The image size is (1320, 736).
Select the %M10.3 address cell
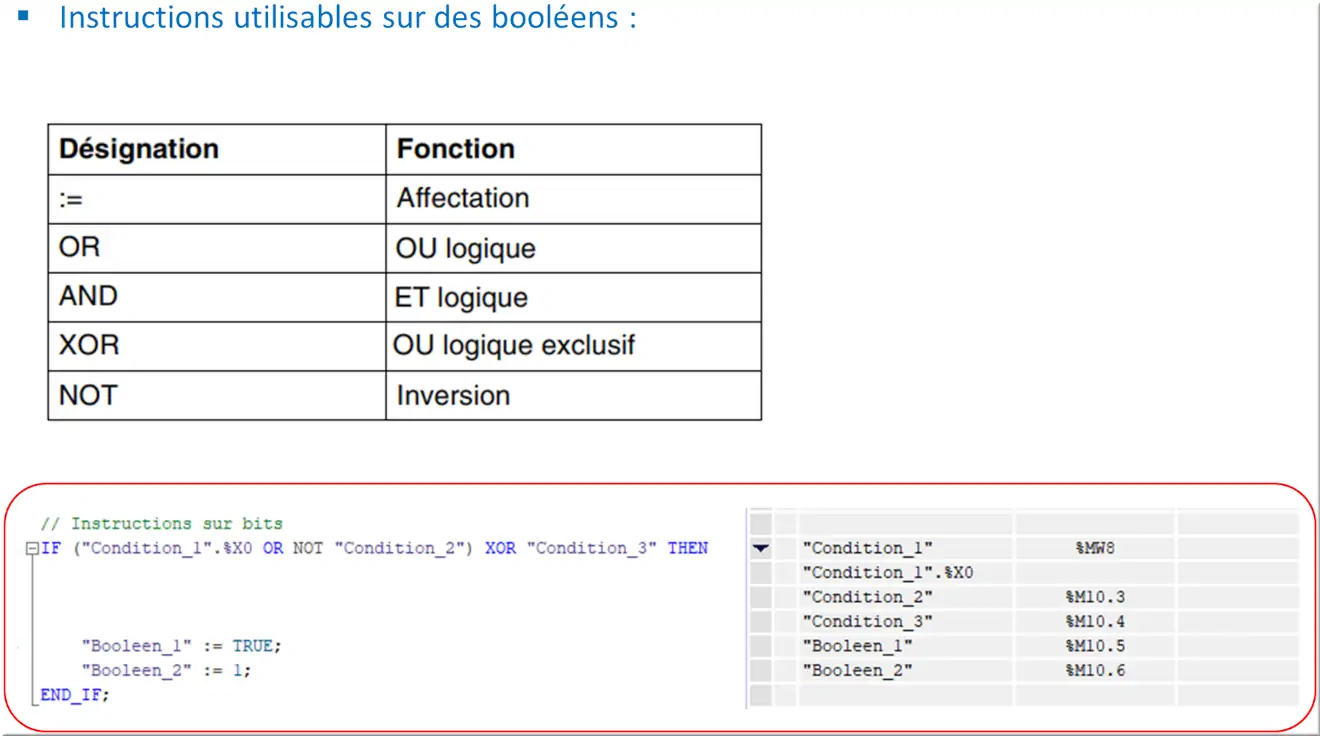tap(1095, 597)
